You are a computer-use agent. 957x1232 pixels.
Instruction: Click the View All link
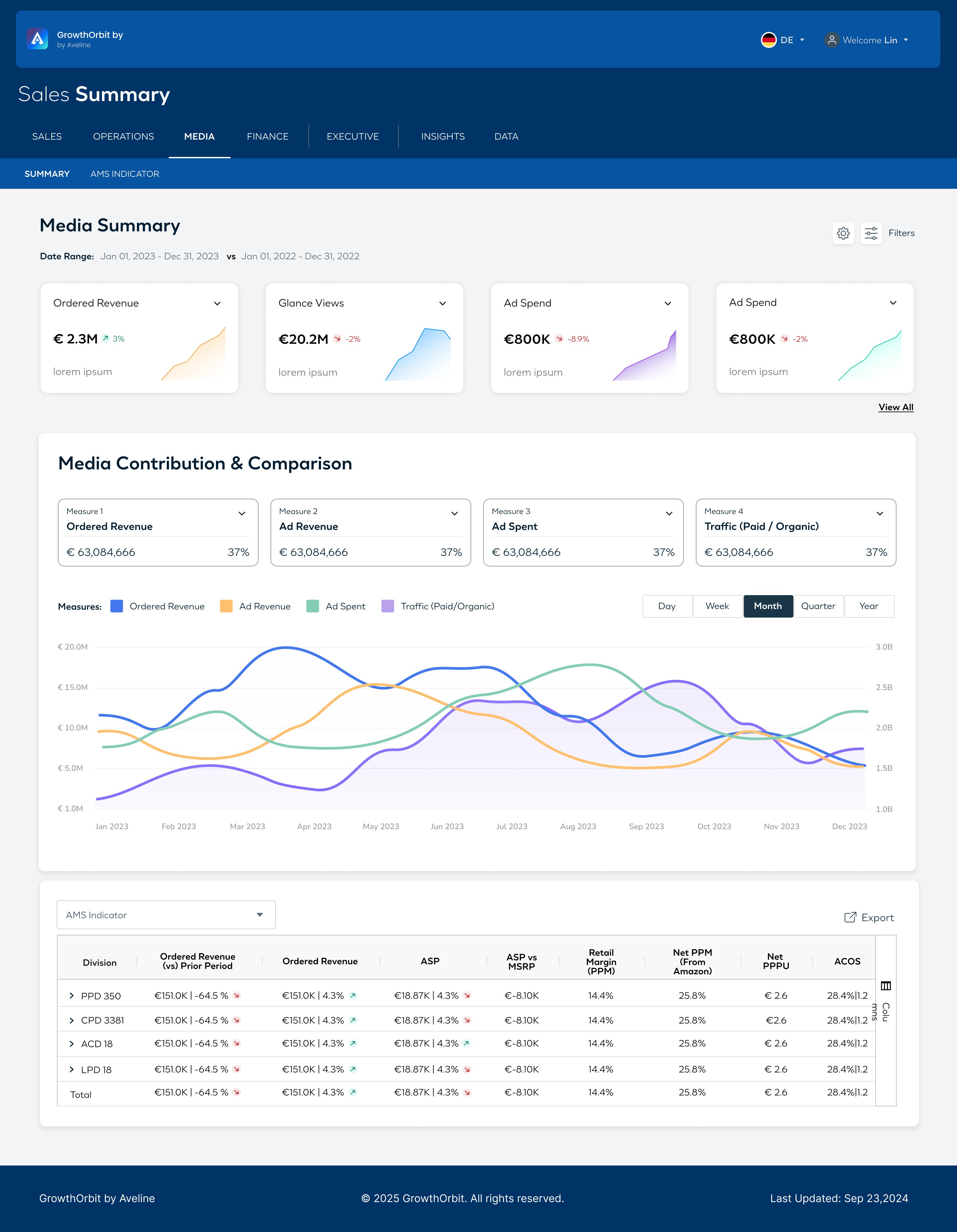(x=896, y=407)
